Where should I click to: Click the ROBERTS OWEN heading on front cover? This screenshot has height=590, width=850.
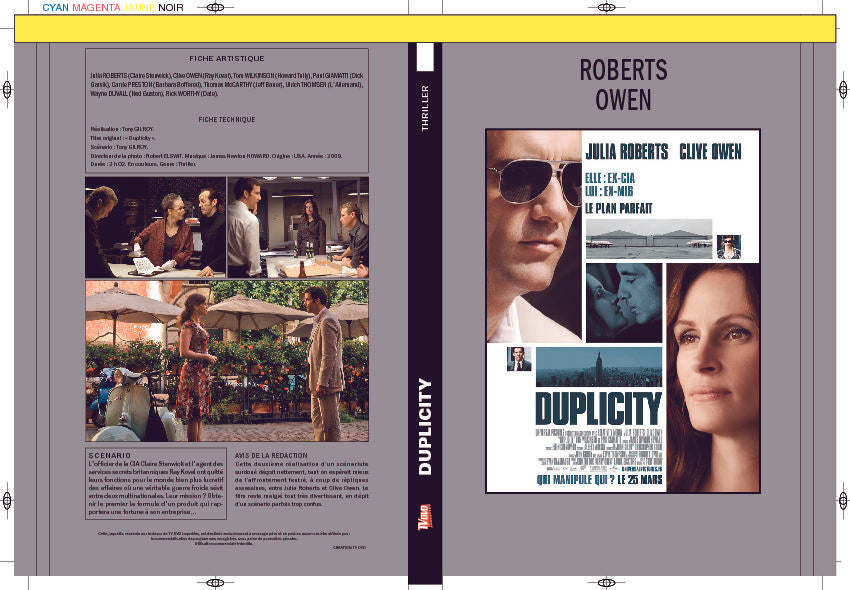[x=623, y=84]
